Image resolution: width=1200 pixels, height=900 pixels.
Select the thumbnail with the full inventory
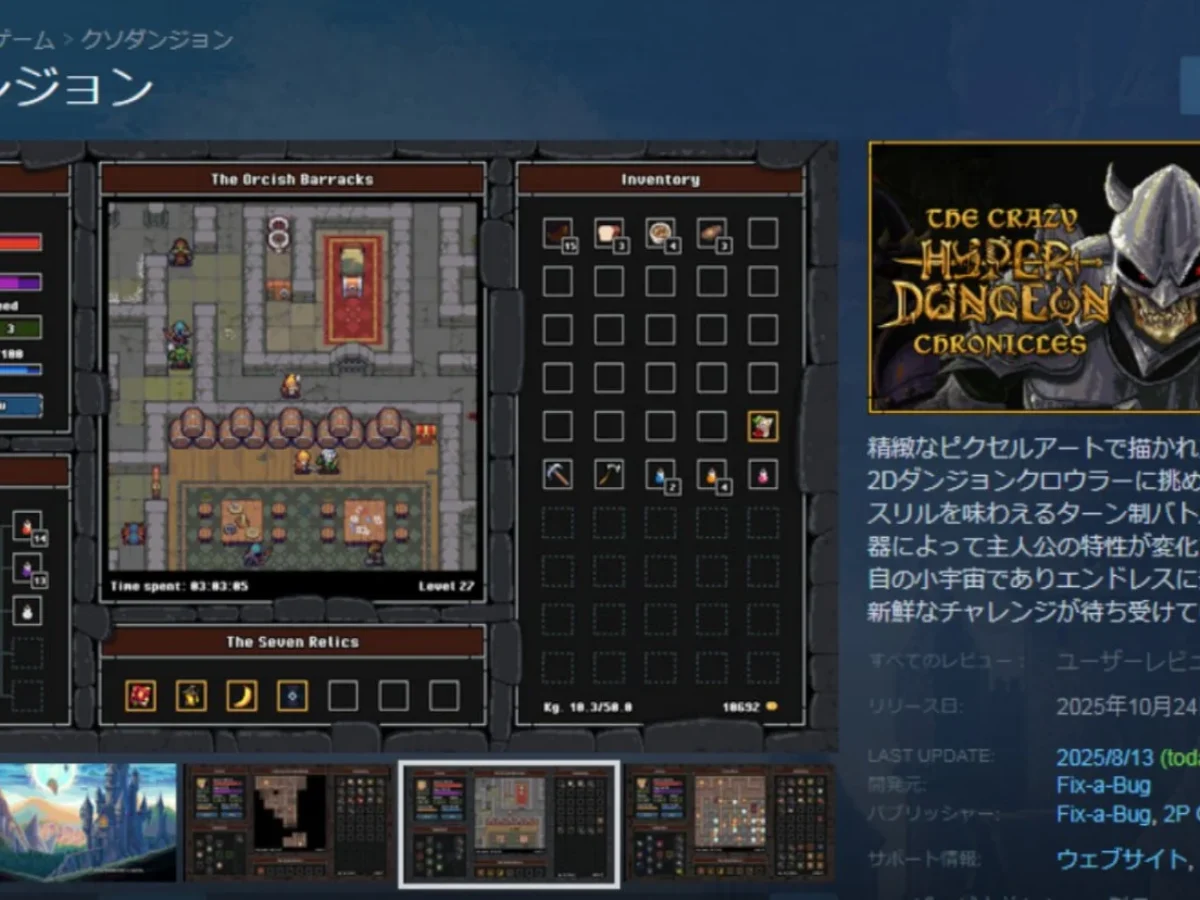pyautogui.click(x=730, y=822)
